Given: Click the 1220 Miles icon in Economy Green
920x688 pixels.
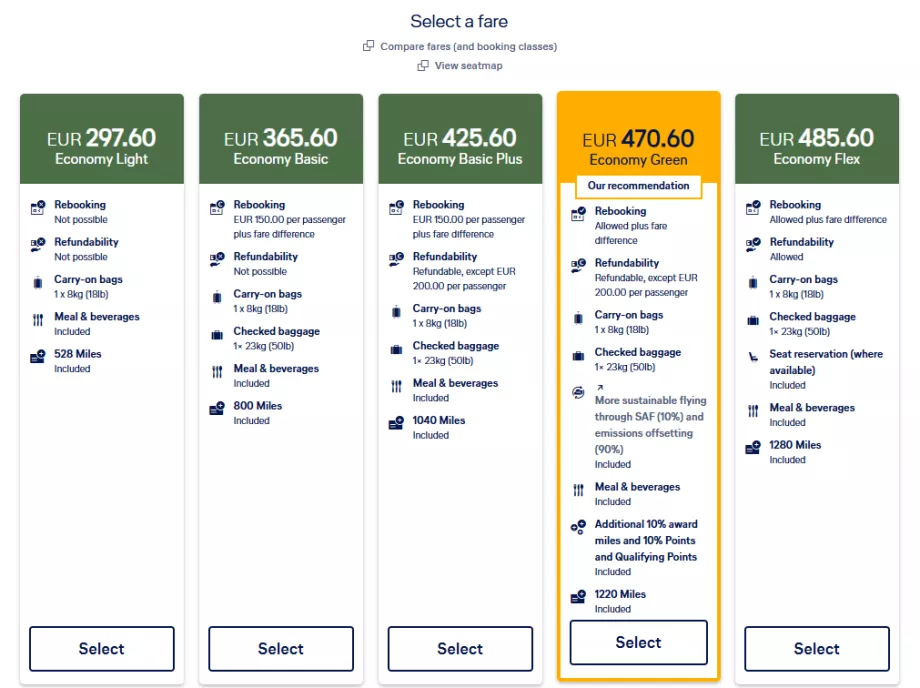Looking at the screenshot, I should pyautogui.click(x=578, y=598).
